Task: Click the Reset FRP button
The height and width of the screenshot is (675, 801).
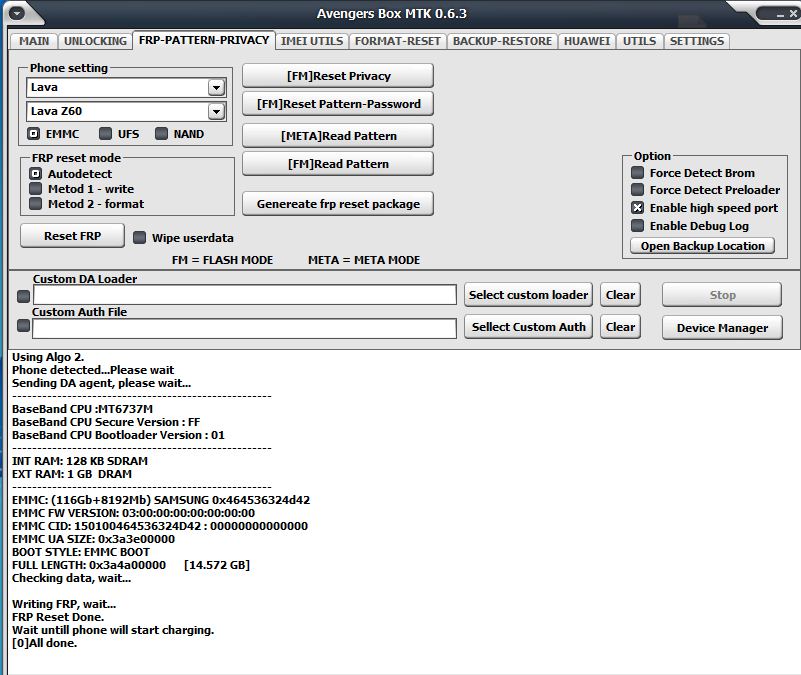Action: pos(73,236)
